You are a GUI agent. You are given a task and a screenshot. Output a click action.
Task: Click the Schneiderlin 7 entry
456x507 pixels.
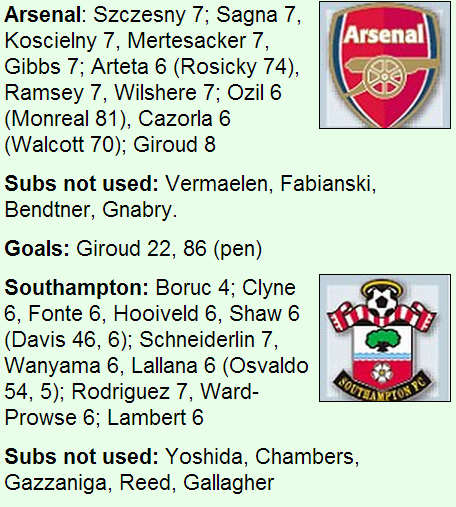click(206, 340)
